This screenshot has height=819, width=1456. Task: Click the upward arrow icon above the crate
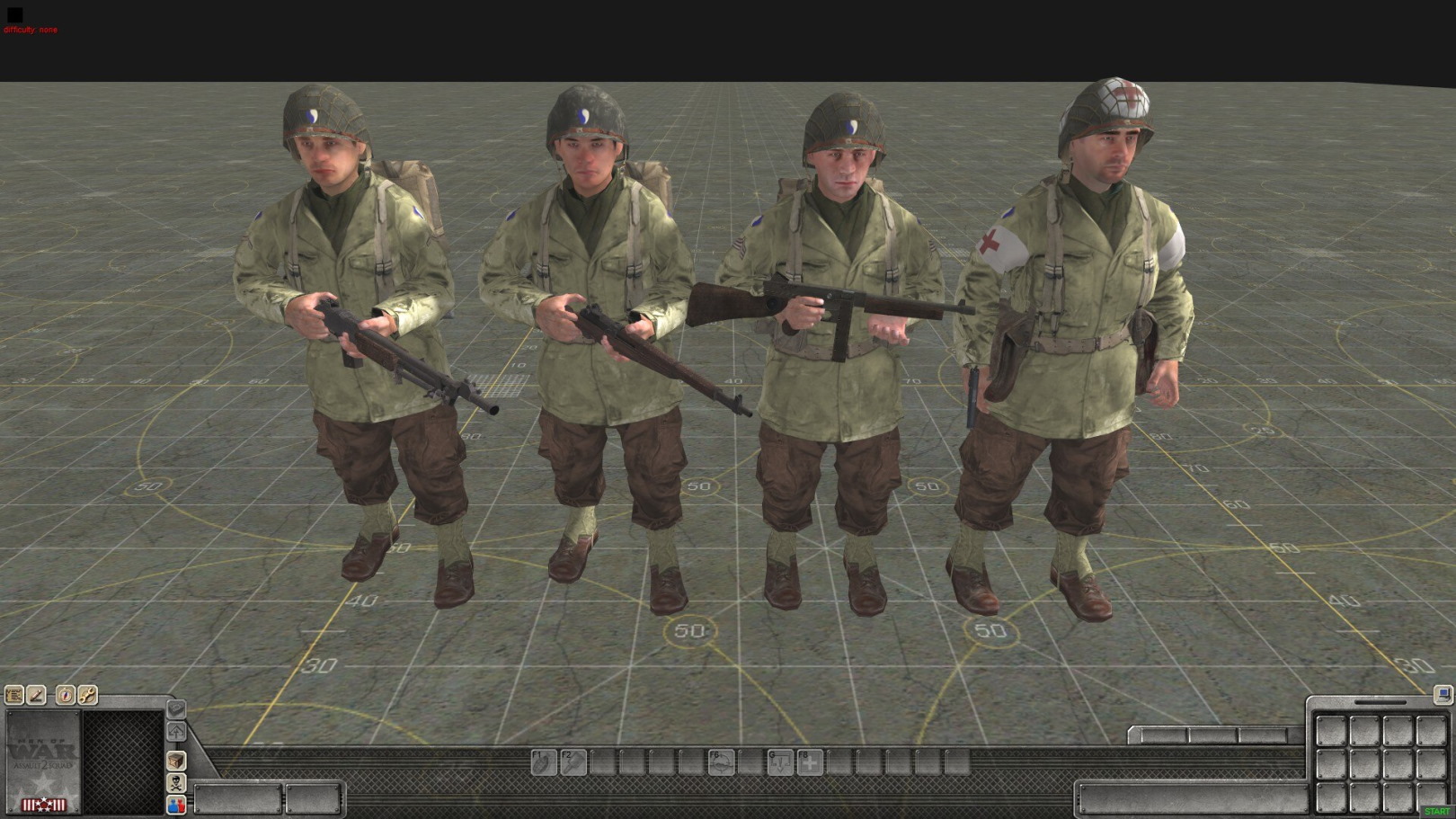[x=176, y=732]
